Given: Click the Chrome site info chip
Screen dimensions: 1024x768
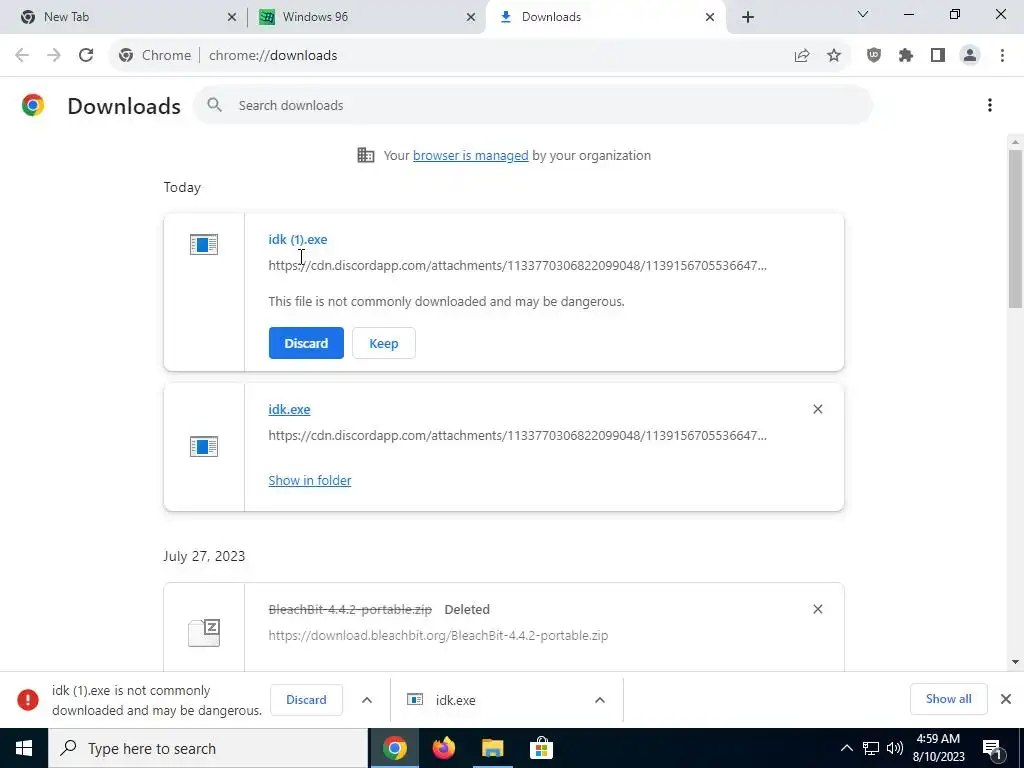Looking at the screenshot, I should (x=155, y=56).
